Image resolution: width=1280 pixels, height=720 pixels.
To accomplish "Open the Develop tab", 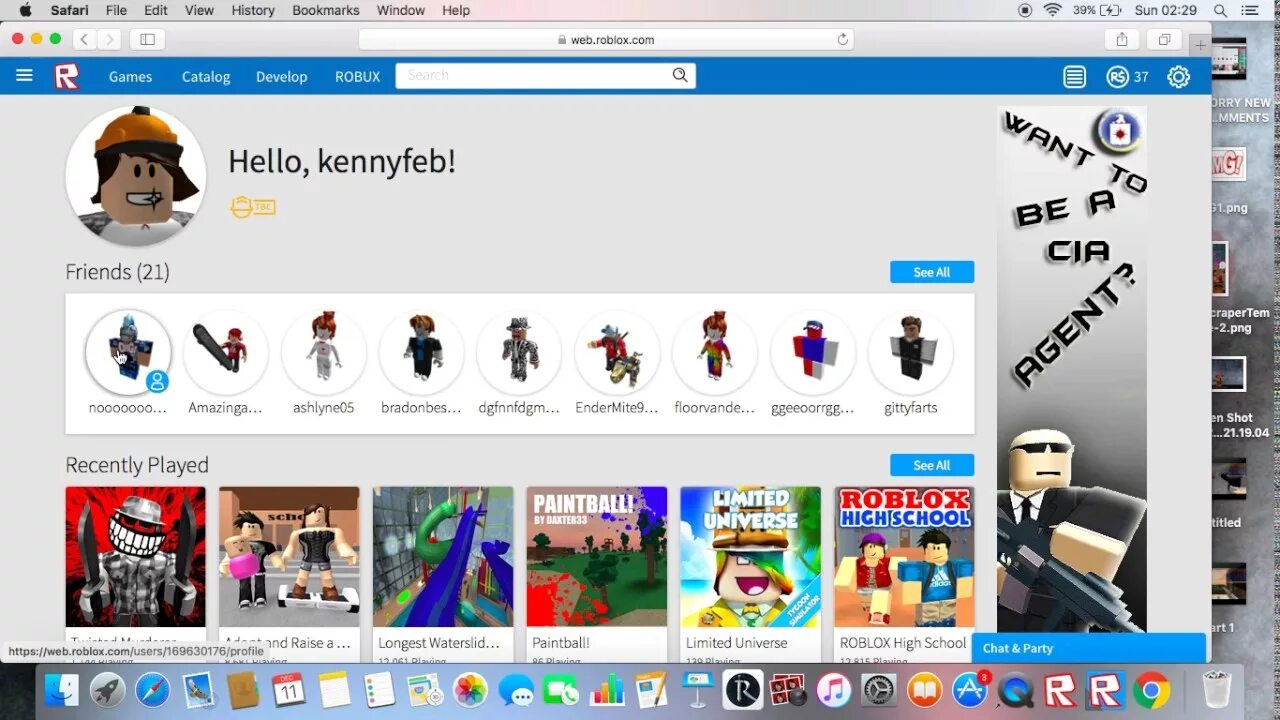I will [281, 76].
